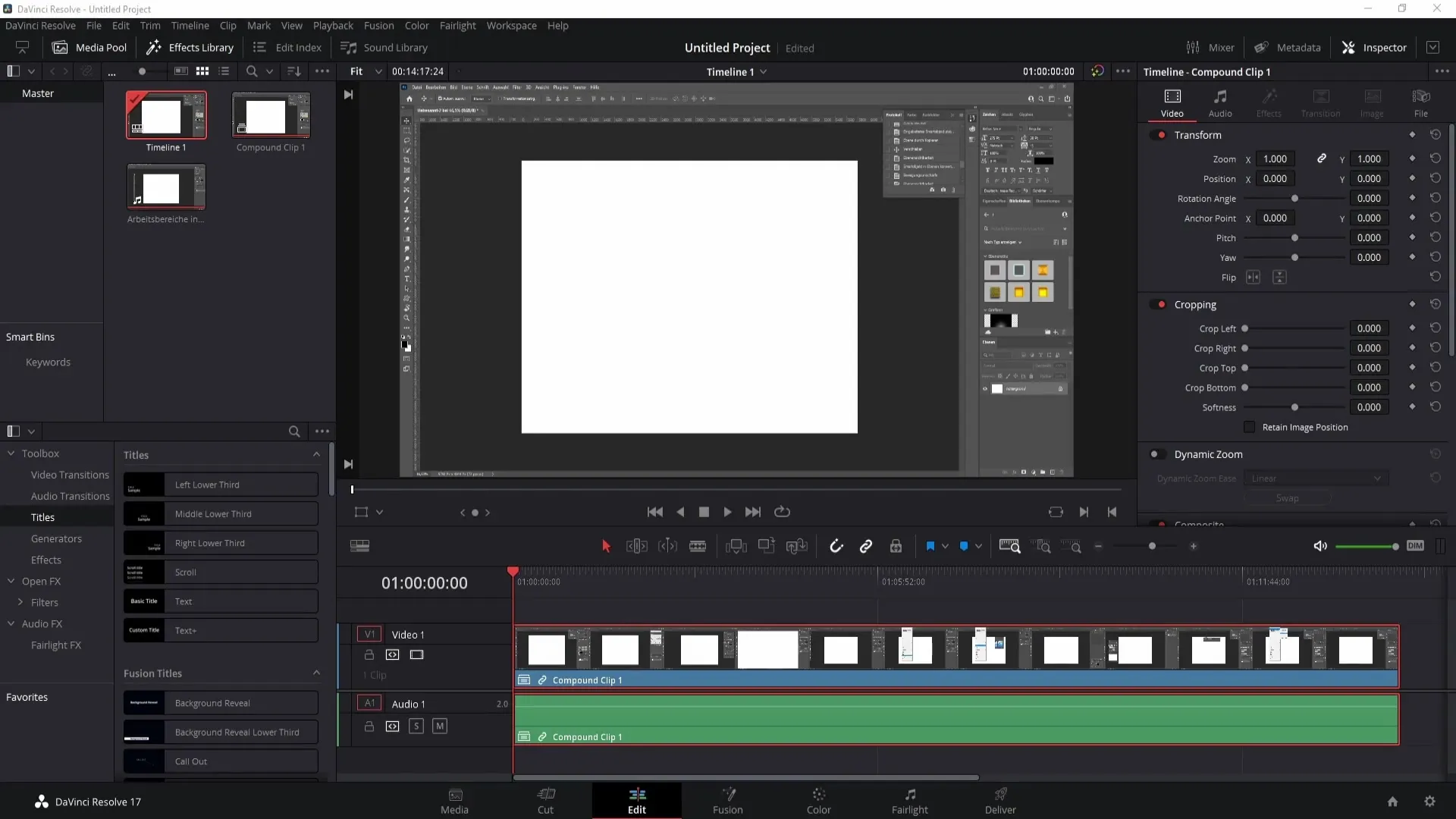1456x819 pixels.
Task: Click the Fusion tab at bottom toolbar
Action: pos(728,800)
